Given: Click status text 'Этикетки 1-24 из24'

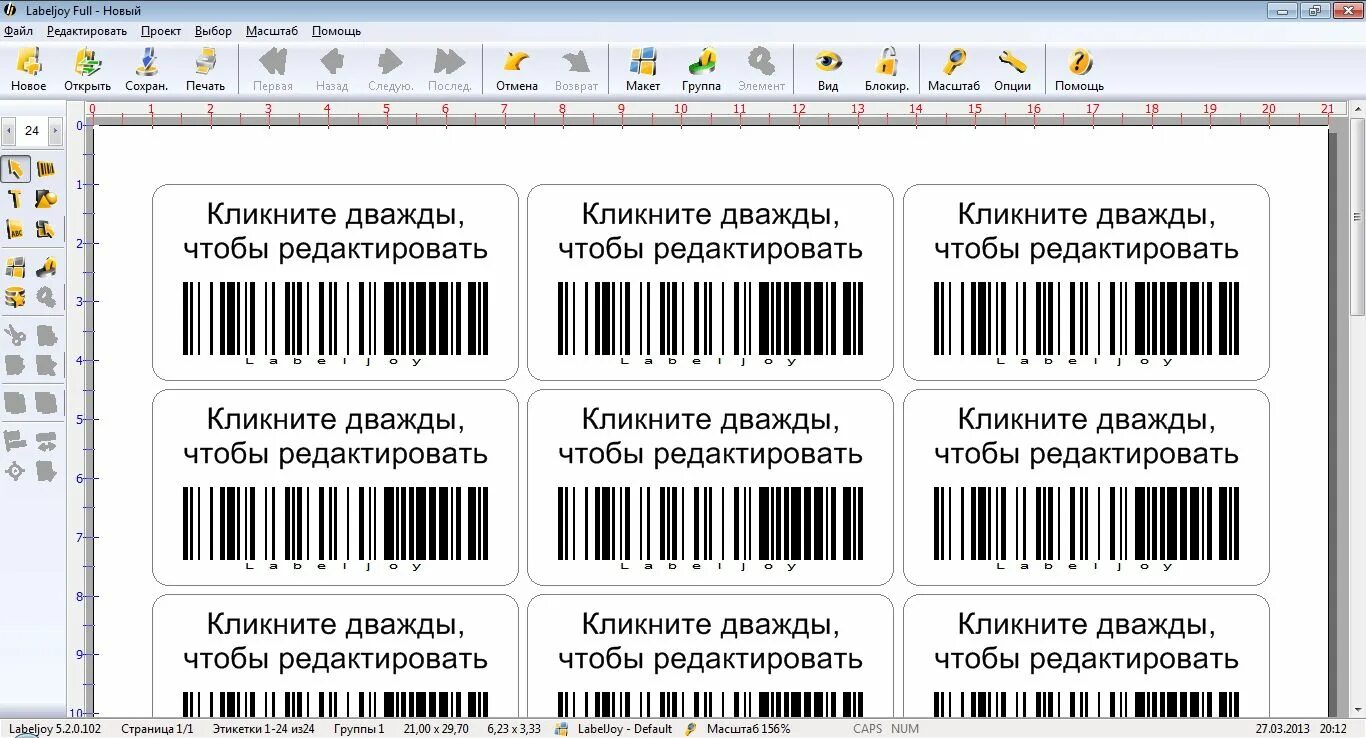Looking at the screenshot, I should (x=263, y=729).
